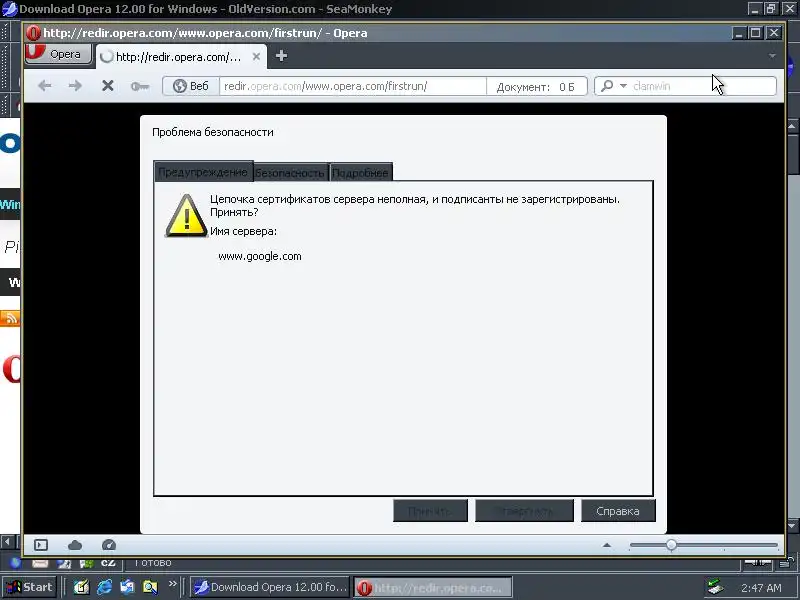800x600 pixels.
Task: Click the yellow warning triangle icon
Action: click(x=186, y=215)
